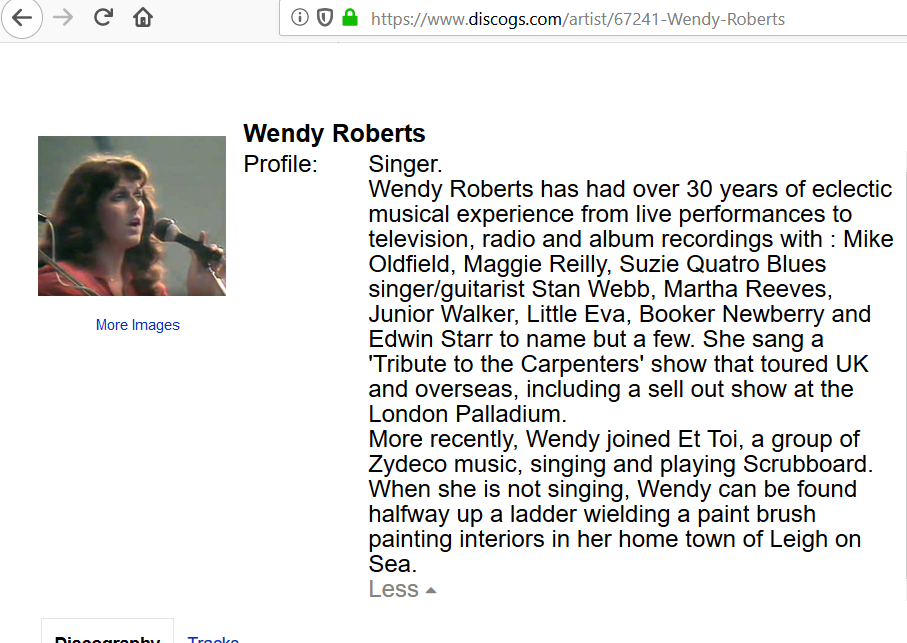Open the browser home page
This screenshot has width=907, height=643.
[x=143, y=17]
